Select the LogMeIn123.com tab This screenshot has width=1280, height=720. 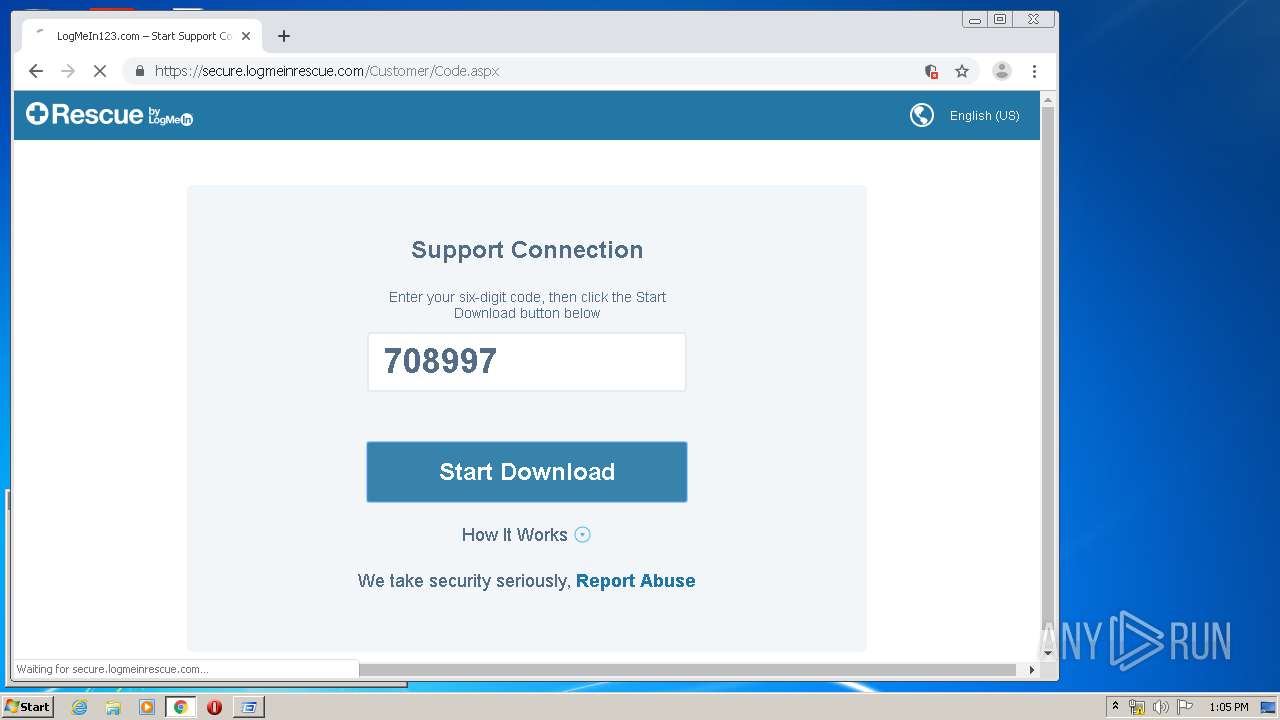coord(143,36)
